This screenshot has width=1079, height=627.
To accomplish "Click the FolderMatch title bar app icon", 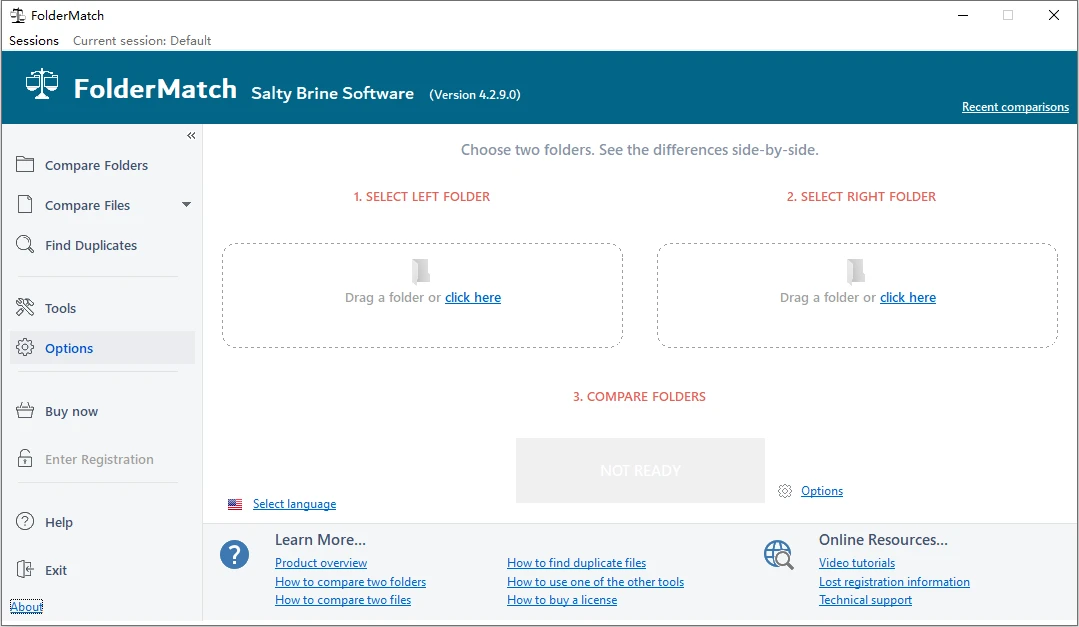I will (18, 15).
